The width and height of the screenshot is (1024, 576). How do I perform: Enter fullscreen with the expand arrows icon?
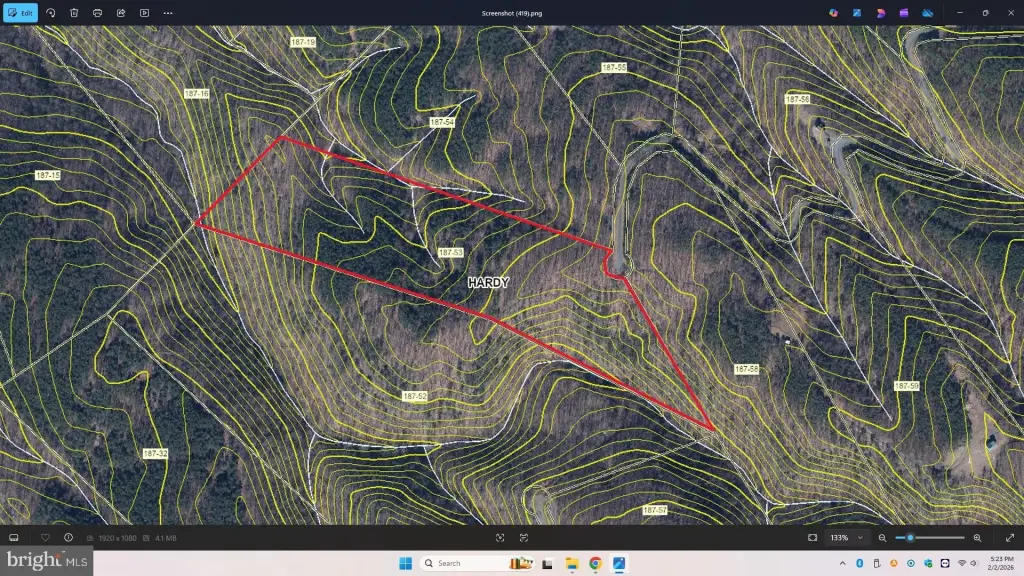(1009, 538)
